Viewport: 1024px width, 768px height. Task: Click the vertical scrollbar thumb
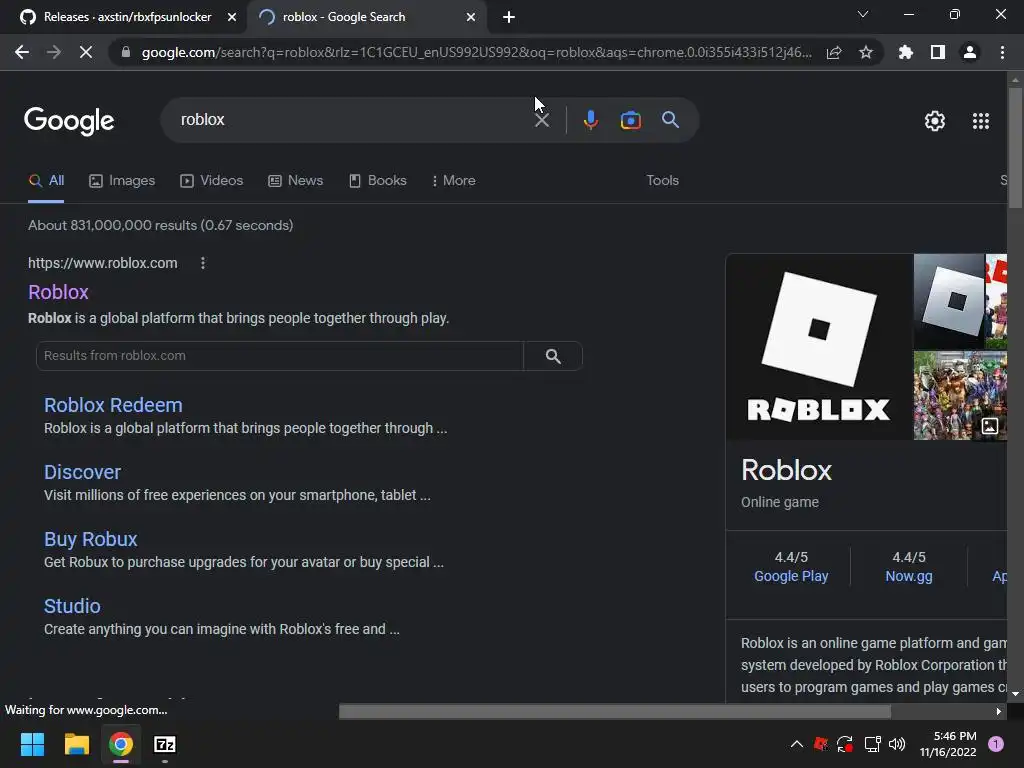click(x=1015, y=148)
